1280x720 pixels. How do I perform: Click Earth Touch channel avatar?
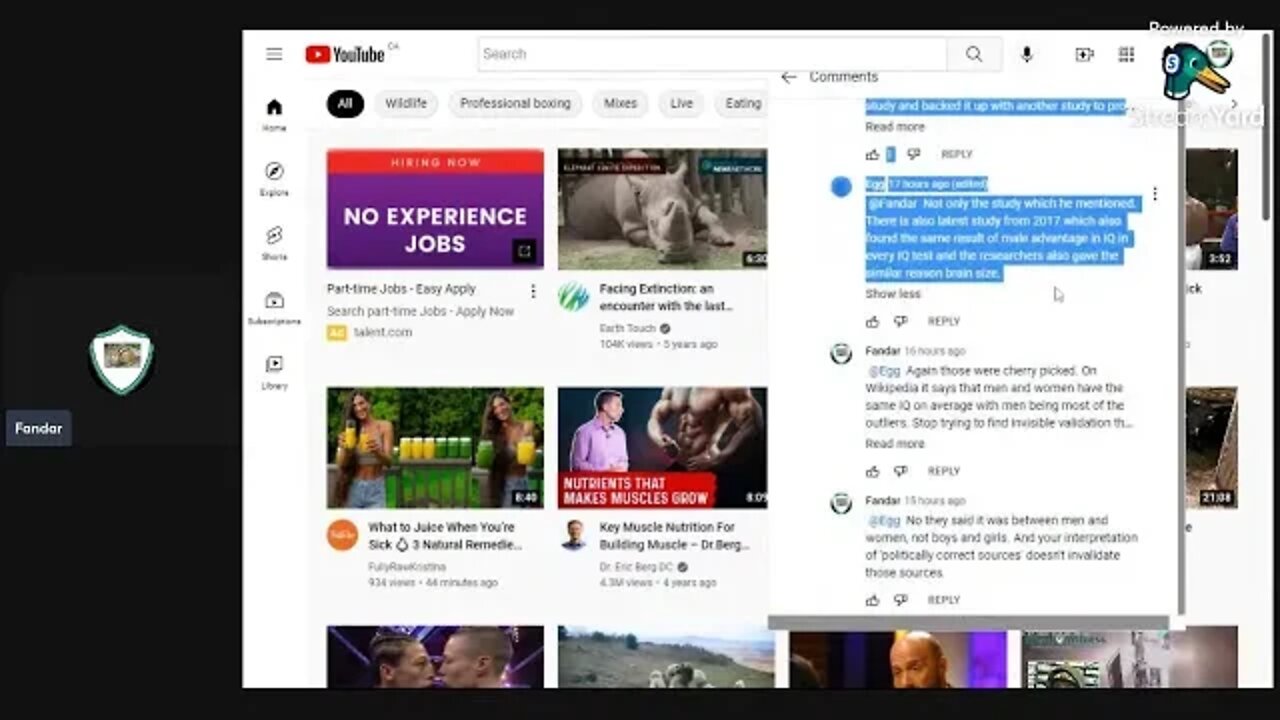(x=574, y=297)
